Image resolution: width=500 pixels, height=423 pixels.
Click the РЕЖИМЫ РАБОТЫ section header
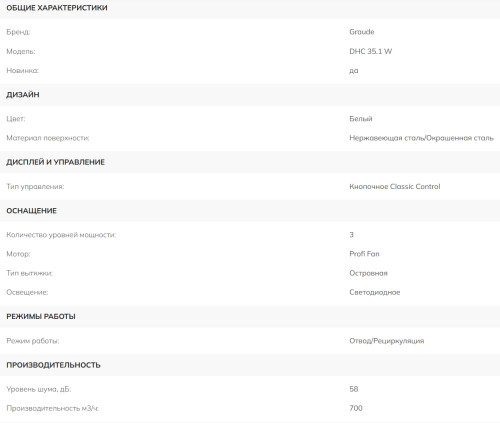point(41,317)
